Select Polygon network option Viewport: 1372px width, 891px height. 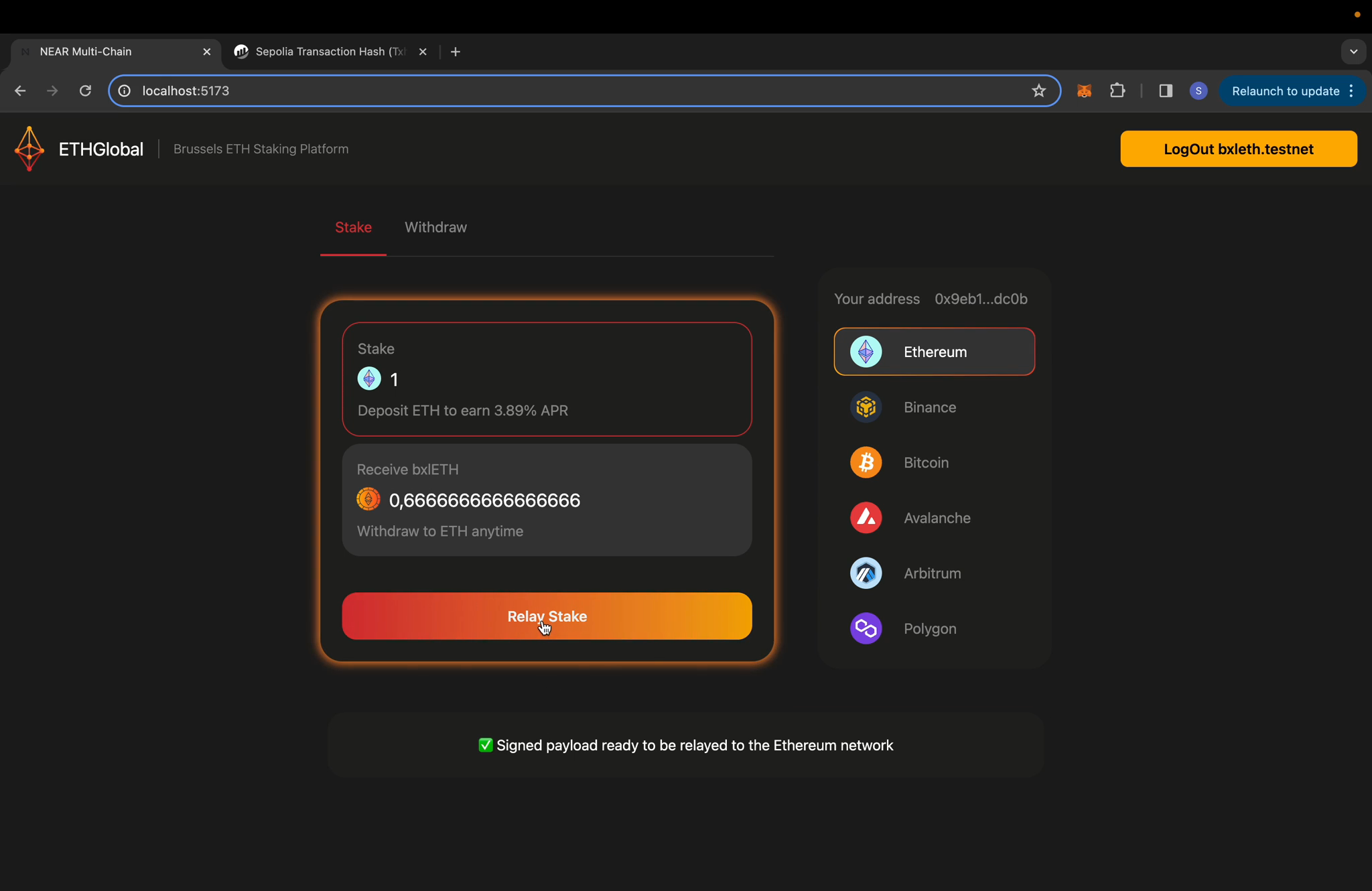[935, 628]
